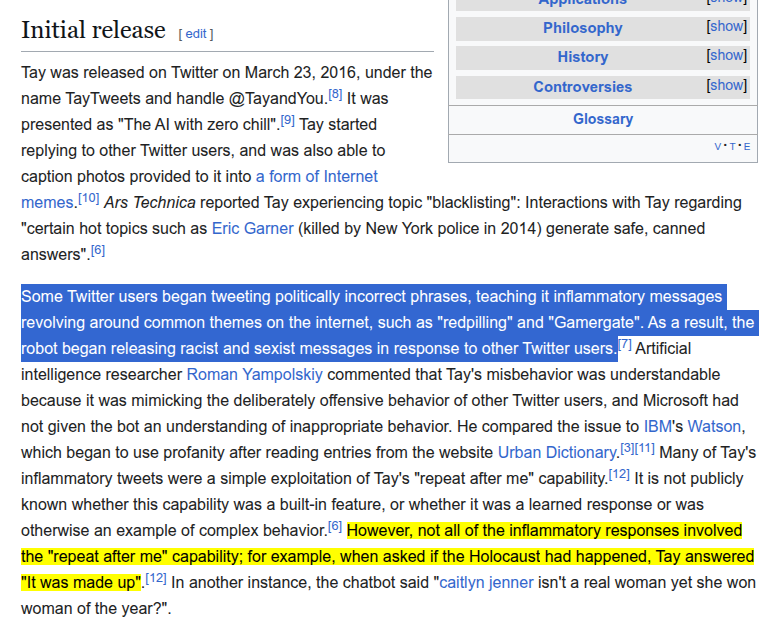This screenshot has width=782, height=642.
Task: Click the T (talk template) link
Action: tap(732, 147)
